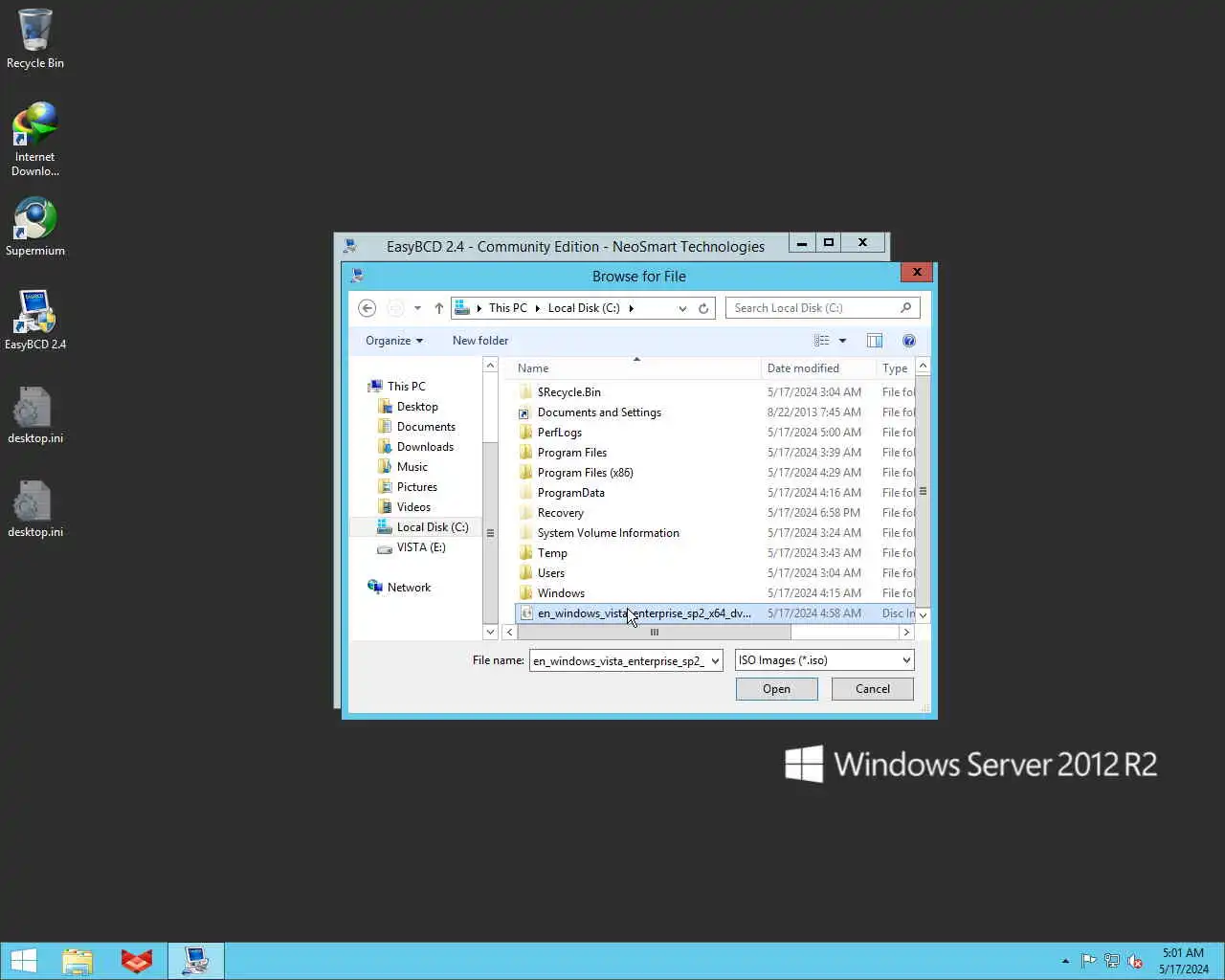Go back using the dialog's back arrow
The image size is (1225, 980).
click(x=367, y=308)
